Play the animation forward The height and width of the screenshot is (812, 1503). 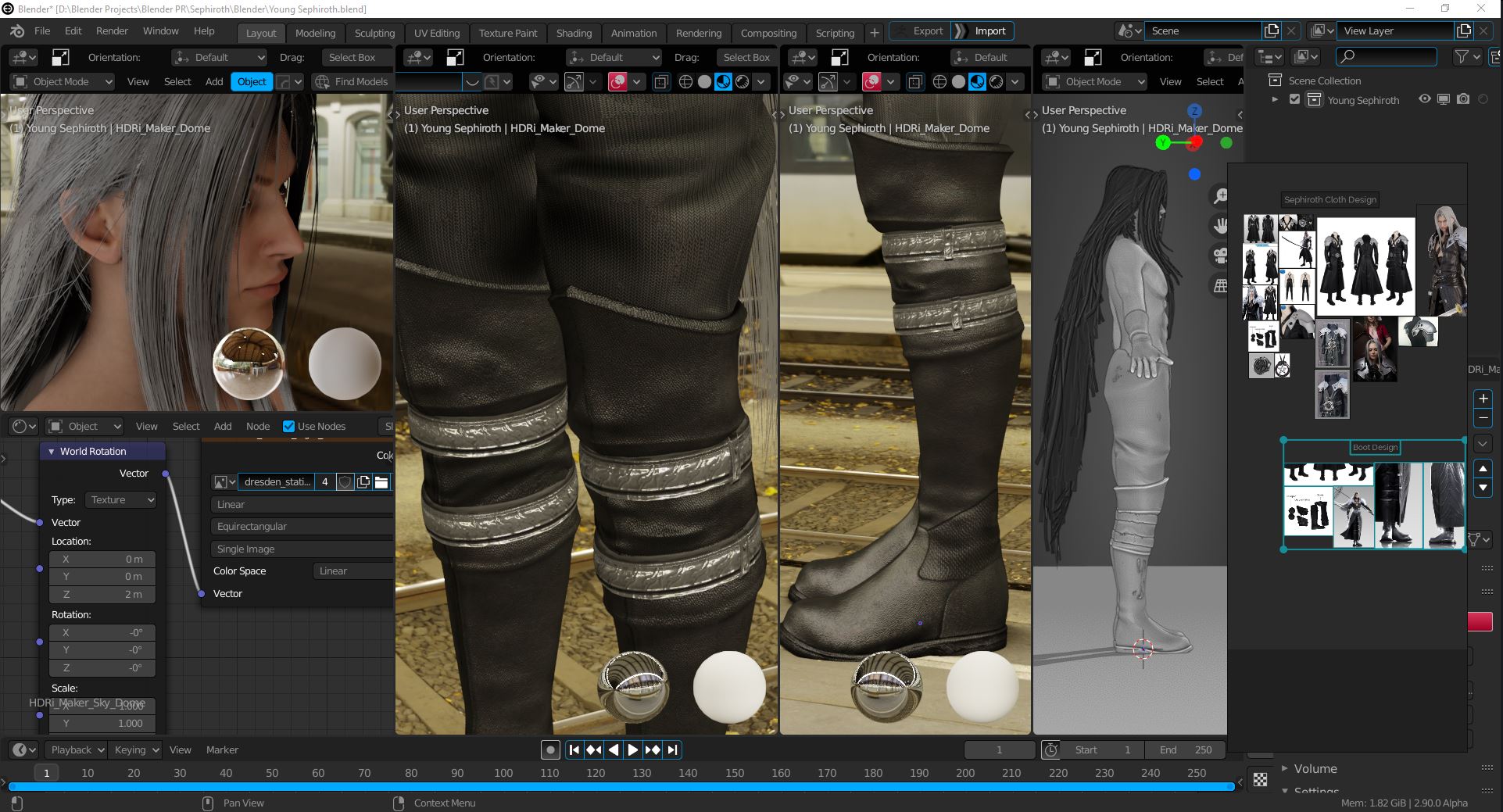(x=633, y=749)
